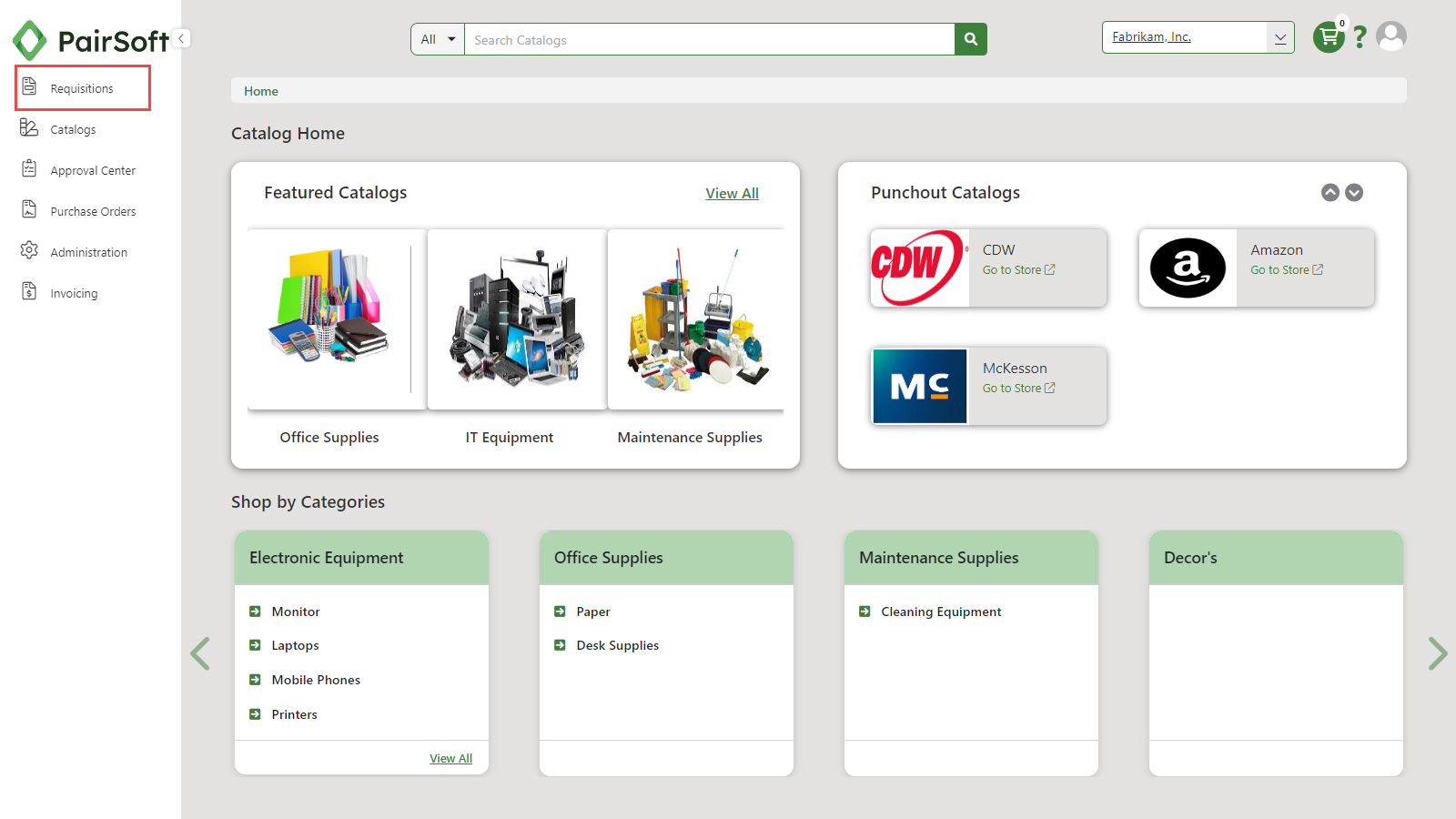The height and width of the screenshot is (819, 1456).
Task: Click the Home breadcrumb
Action: tap(261, 91)
